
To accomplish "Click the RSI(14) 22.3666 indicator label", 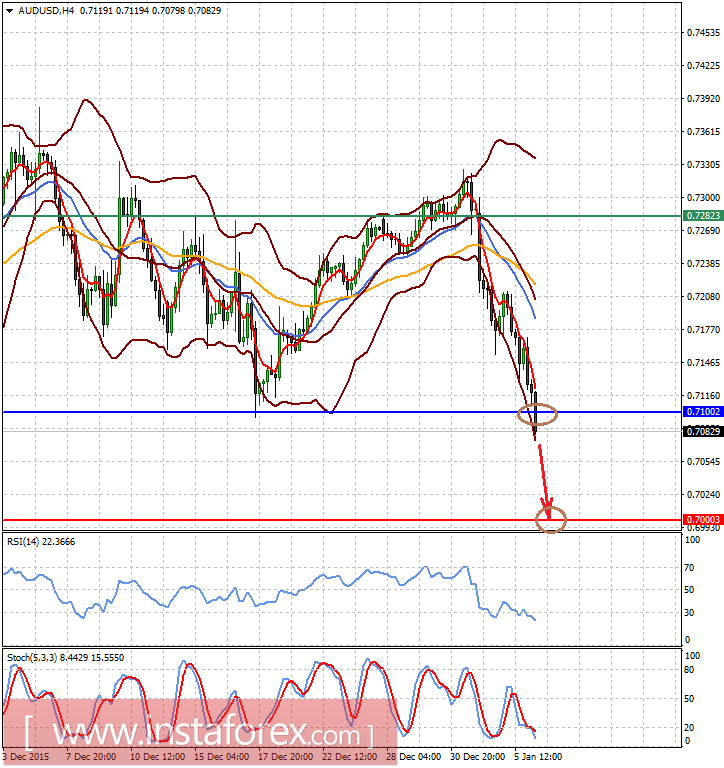I will tap(41, 542).
